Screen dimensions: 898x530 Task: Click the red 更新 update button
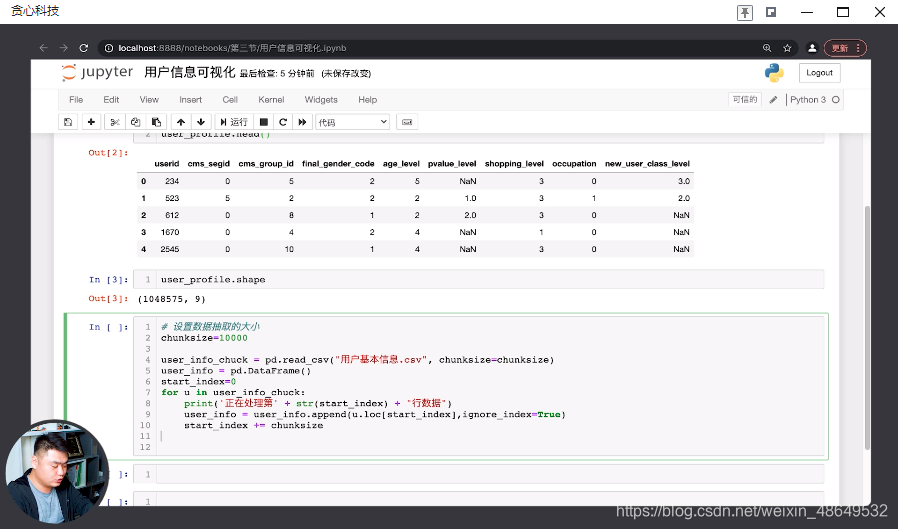pyautogui.click(x=845, y=48)
